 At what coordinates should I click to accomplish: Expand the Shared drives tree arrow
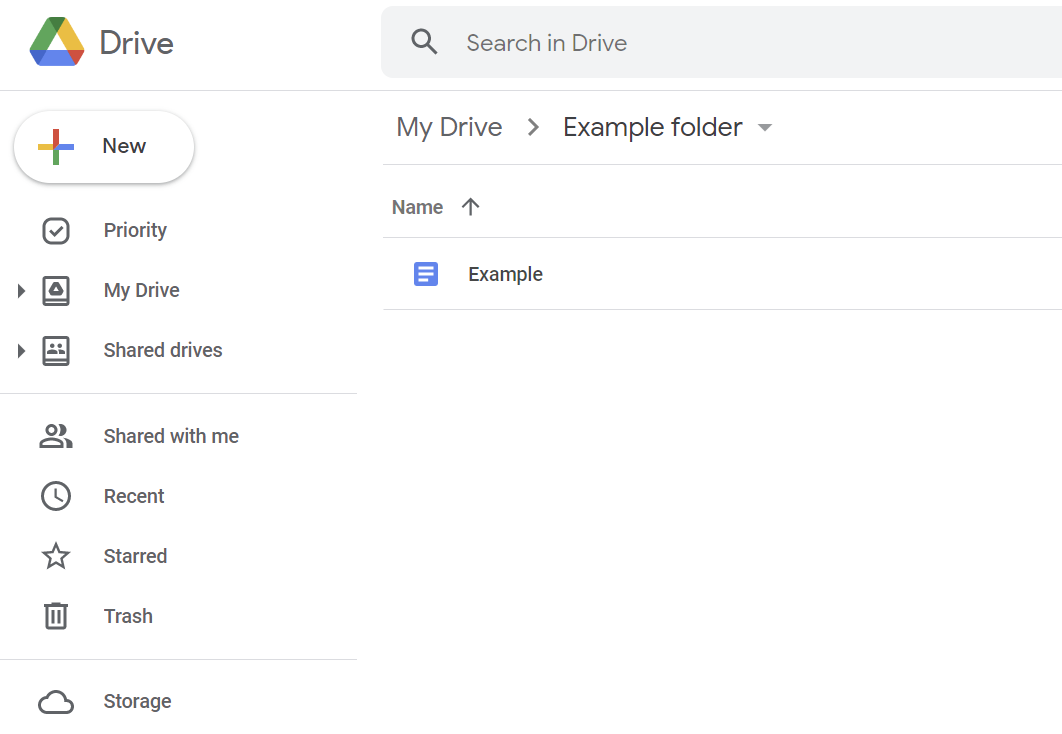[21, 351]
